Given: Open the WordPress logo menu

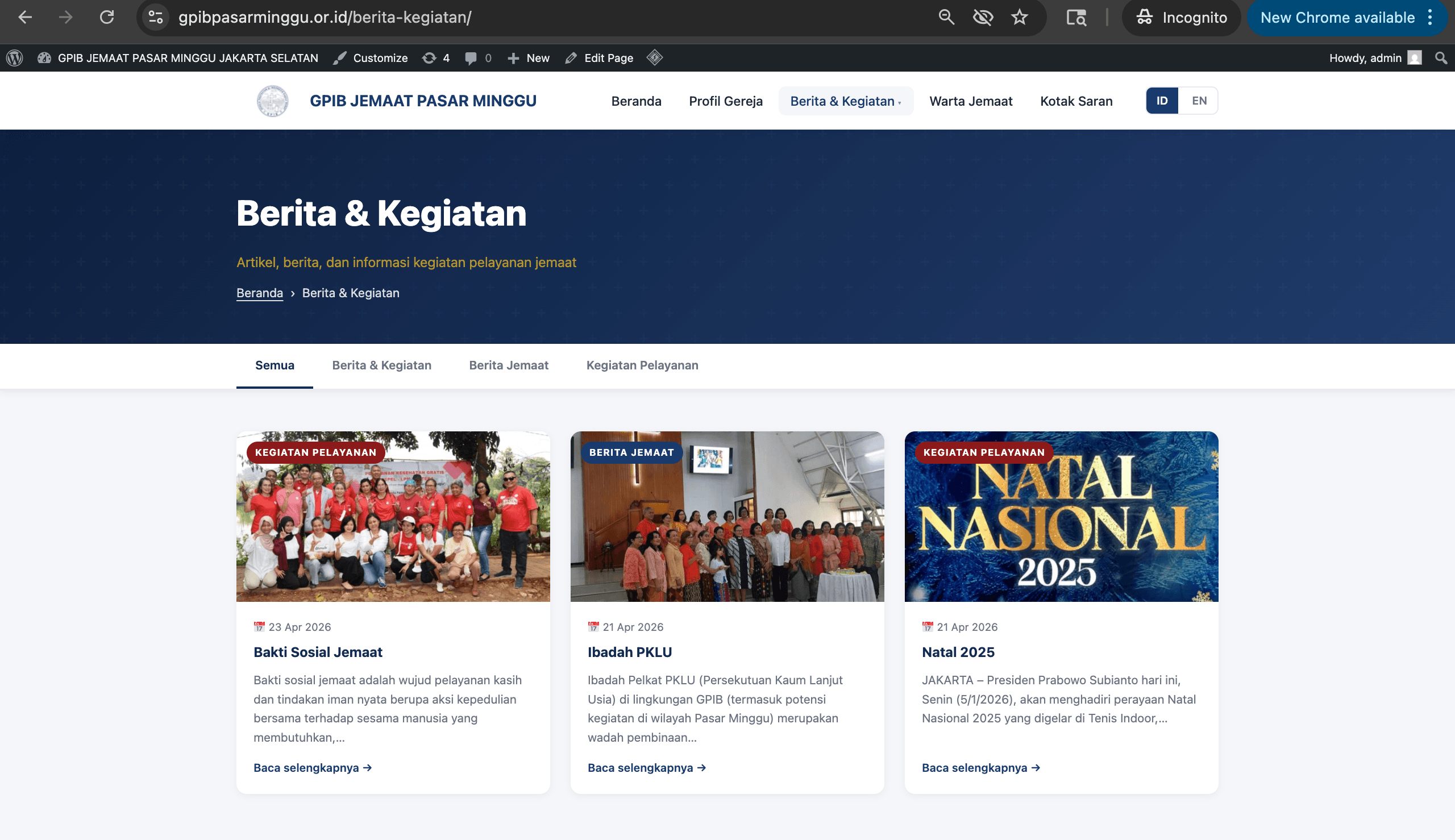Looking at the screenshot, I should point(14,58).
